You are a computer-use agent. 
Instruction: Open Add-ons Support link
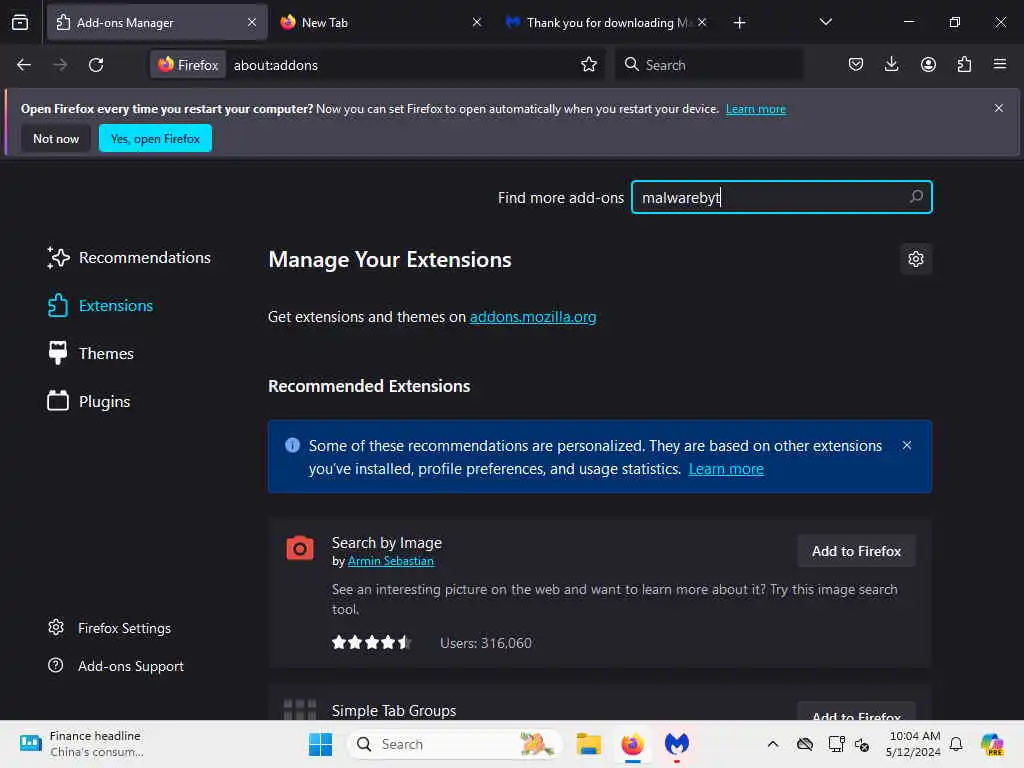116,666
